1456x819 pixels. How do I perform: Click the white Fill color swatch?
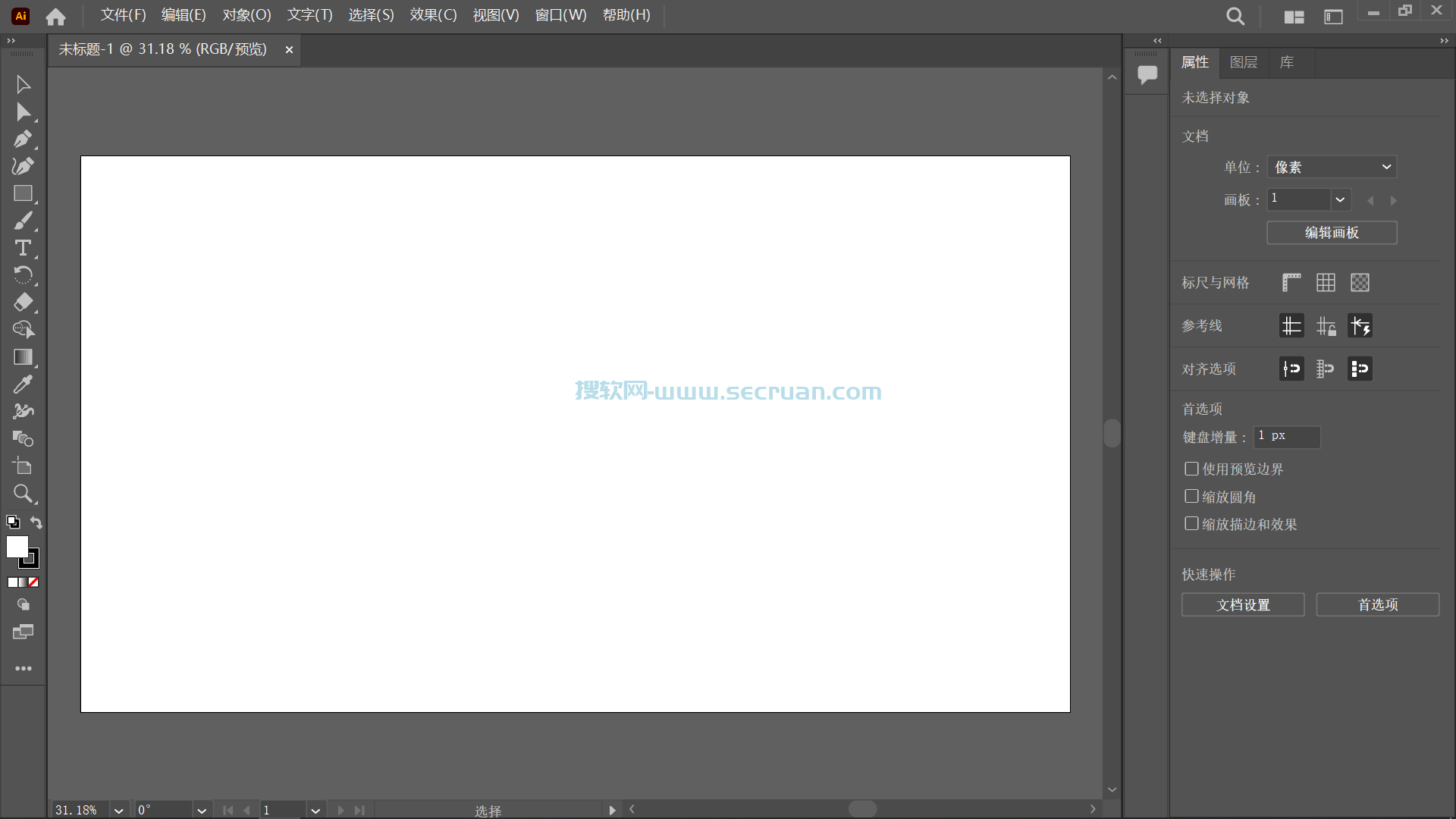point(17,546)
